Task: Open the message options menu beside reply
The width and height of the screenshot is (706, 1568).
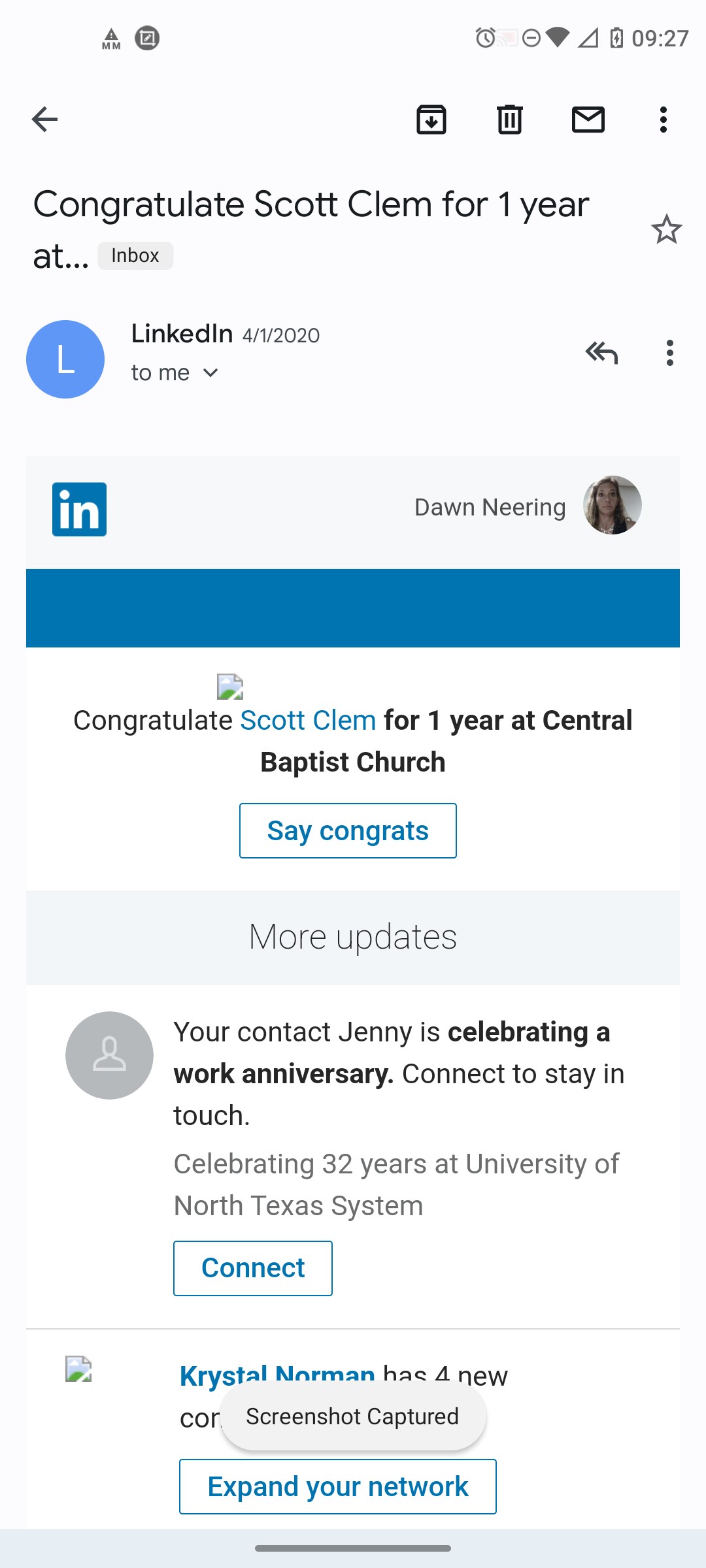Action: [669, 353]
